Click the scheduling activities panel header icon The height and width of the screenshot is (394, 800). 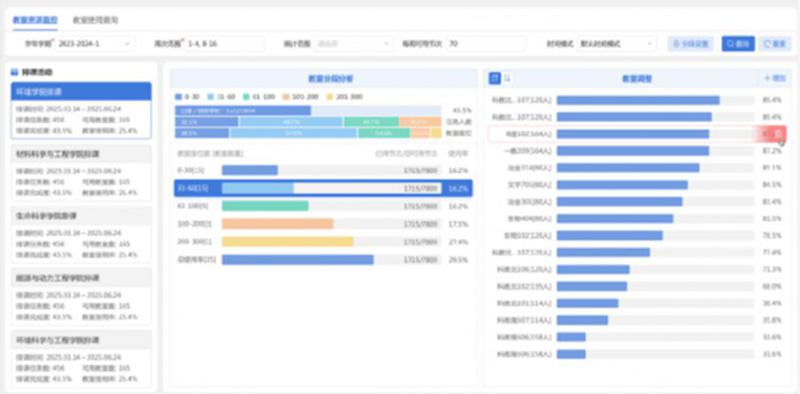coord(15,72)
